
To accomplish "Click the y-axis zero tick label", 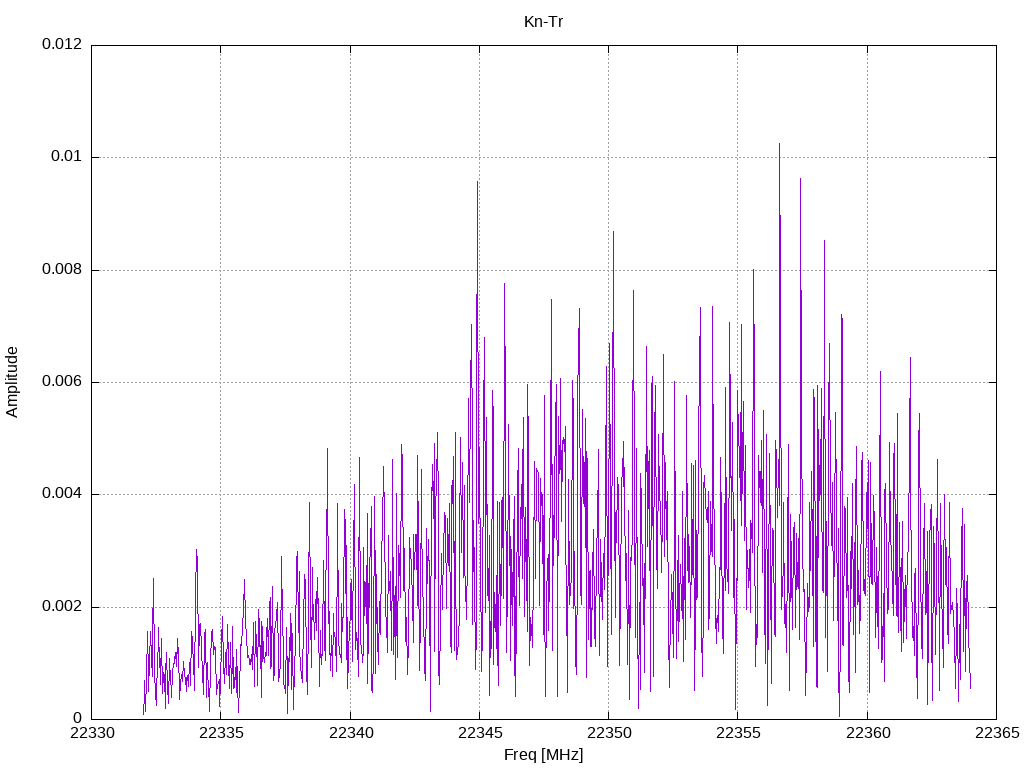I will [x=78, y=718].
